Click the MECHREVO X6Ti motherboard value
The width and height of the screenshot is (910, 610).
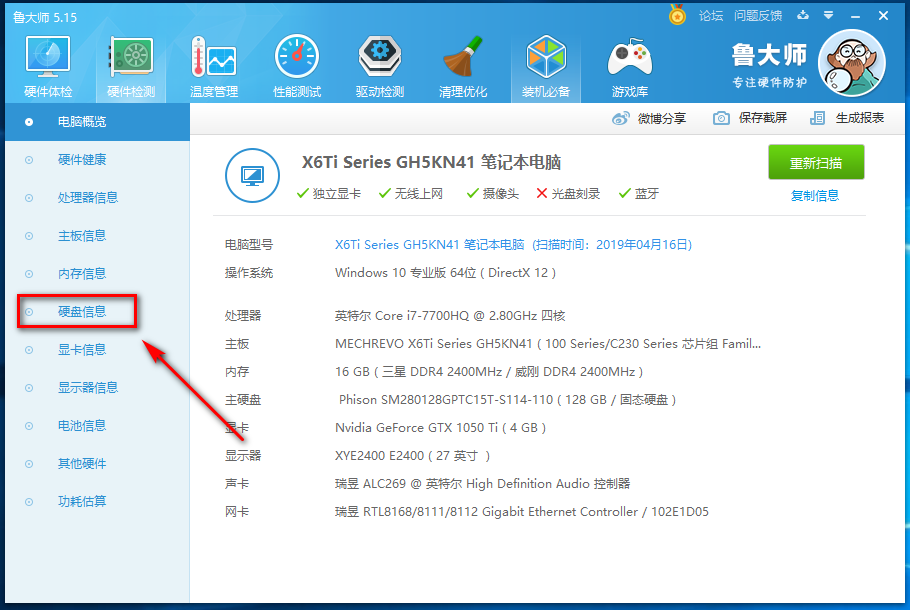point(548,344)
